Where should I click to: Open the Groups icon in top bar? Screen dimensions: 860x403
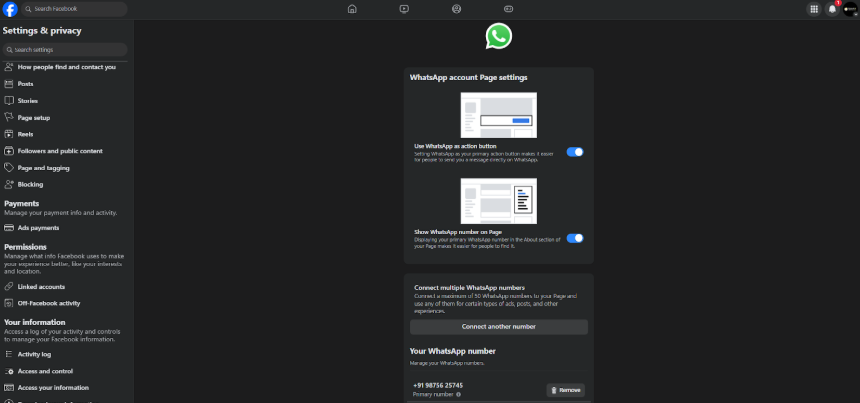456,9
